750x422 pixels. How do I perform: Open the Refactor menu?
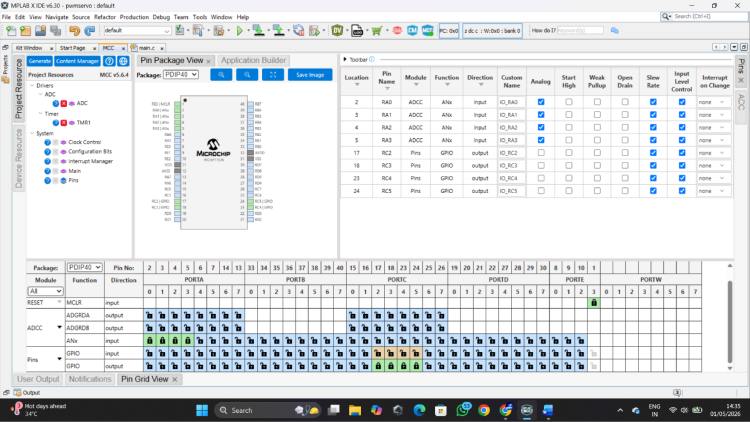pyautogui.click(x=105, y=17)
